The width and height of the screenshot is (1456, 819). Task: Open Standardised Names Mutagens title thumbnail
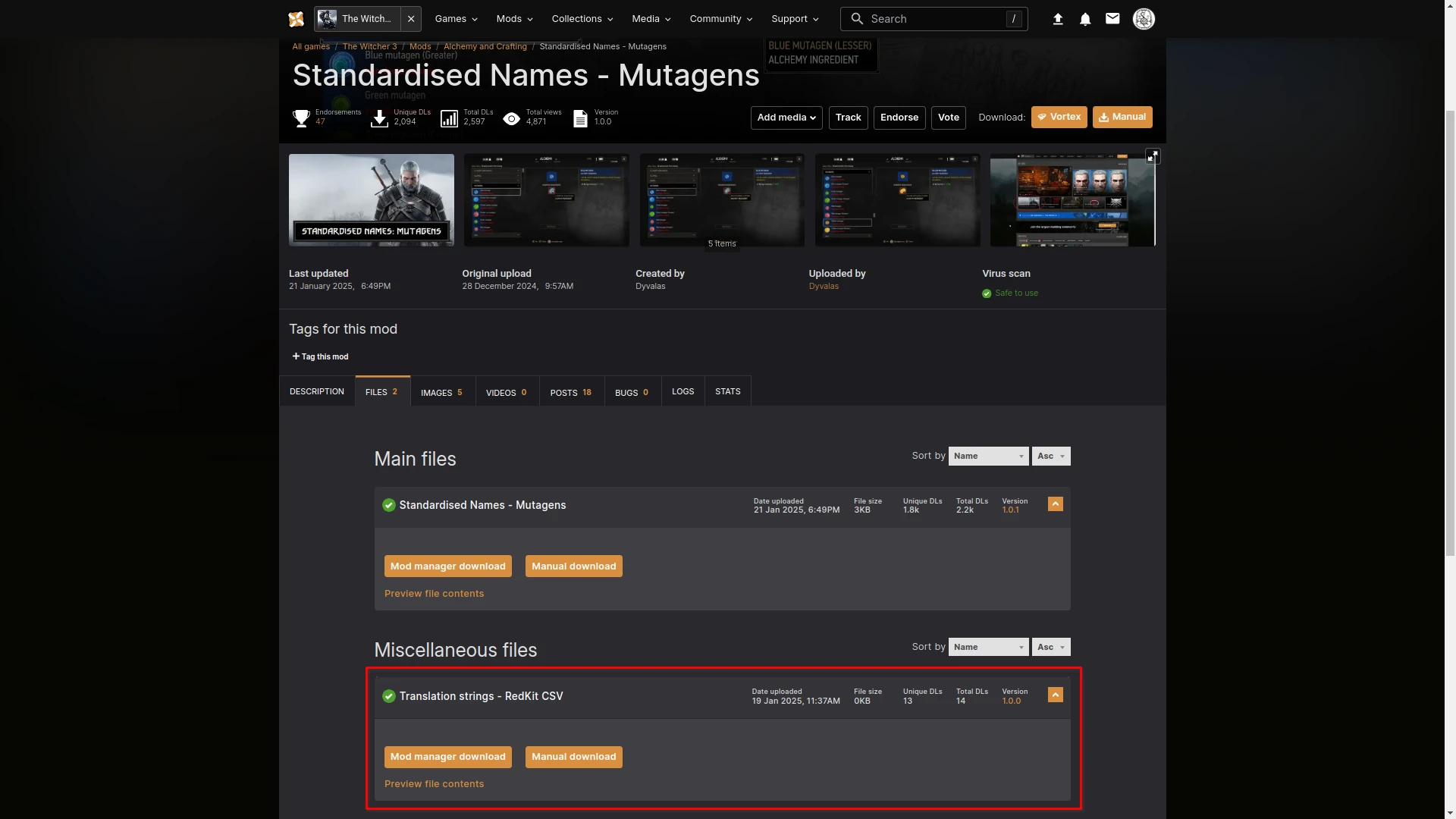(372, 200)
